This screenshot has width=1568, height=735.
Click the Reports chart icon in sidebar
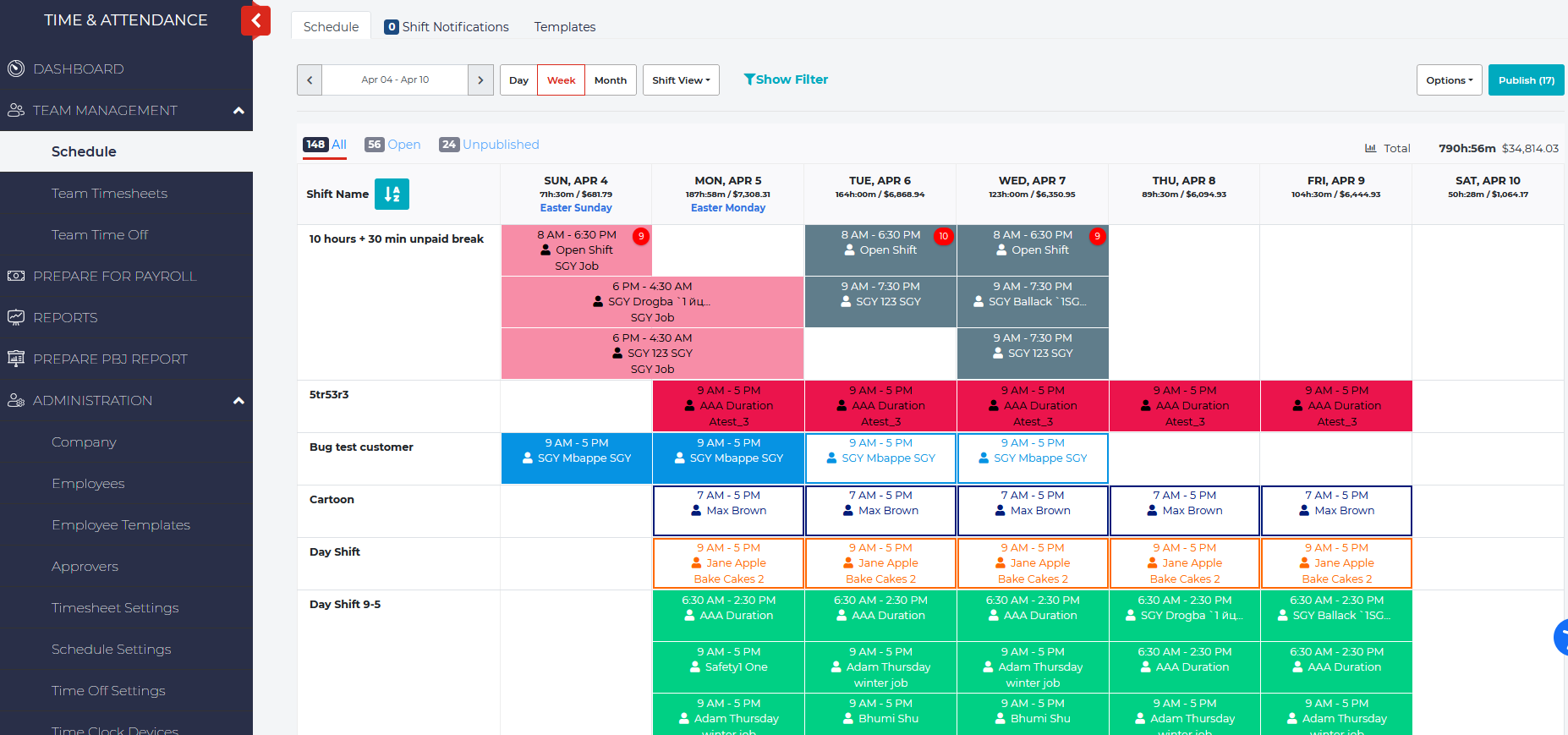(16, 317)
